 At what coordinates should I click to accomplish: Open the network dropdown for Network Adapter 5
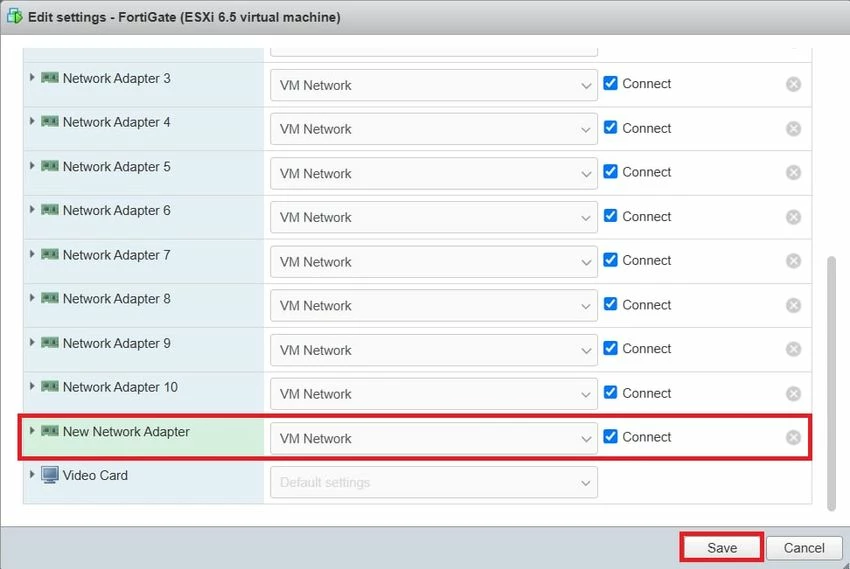434,173
